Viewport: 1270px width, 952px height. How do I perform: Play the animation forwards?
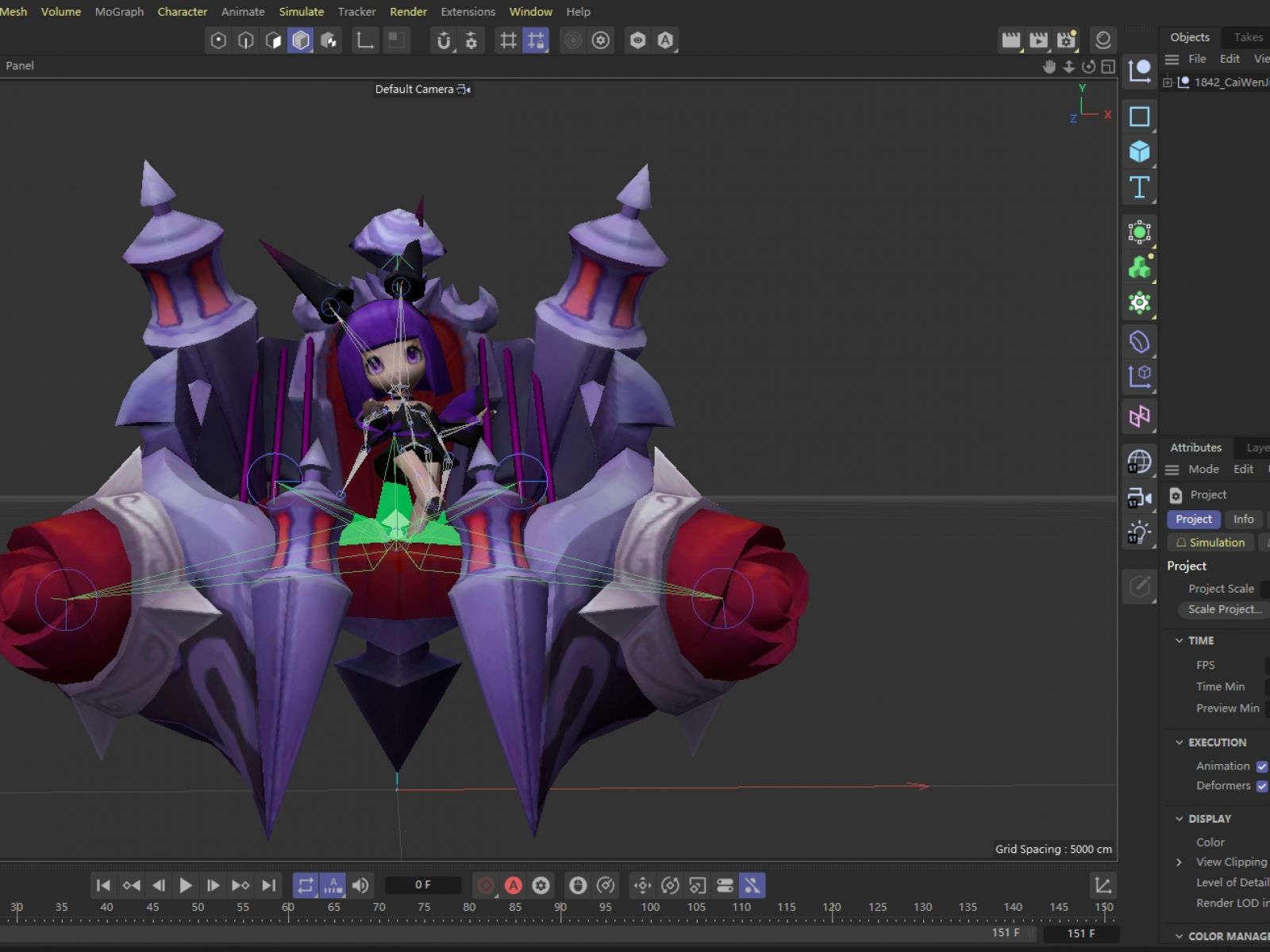point(186,885)
